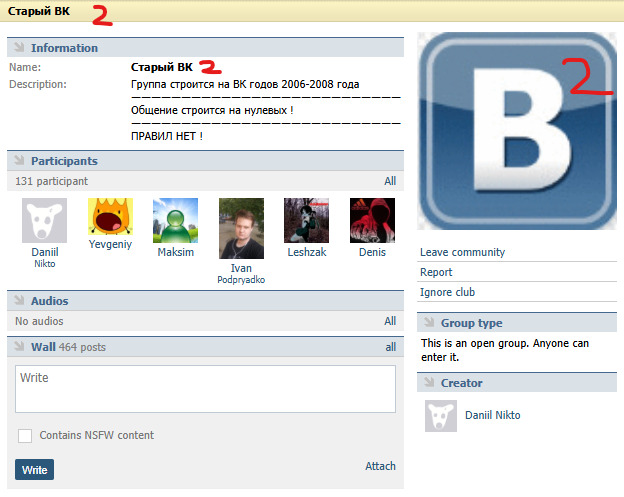
Task: Open Yevgeniy profile name link
Action: pos(110,244)
